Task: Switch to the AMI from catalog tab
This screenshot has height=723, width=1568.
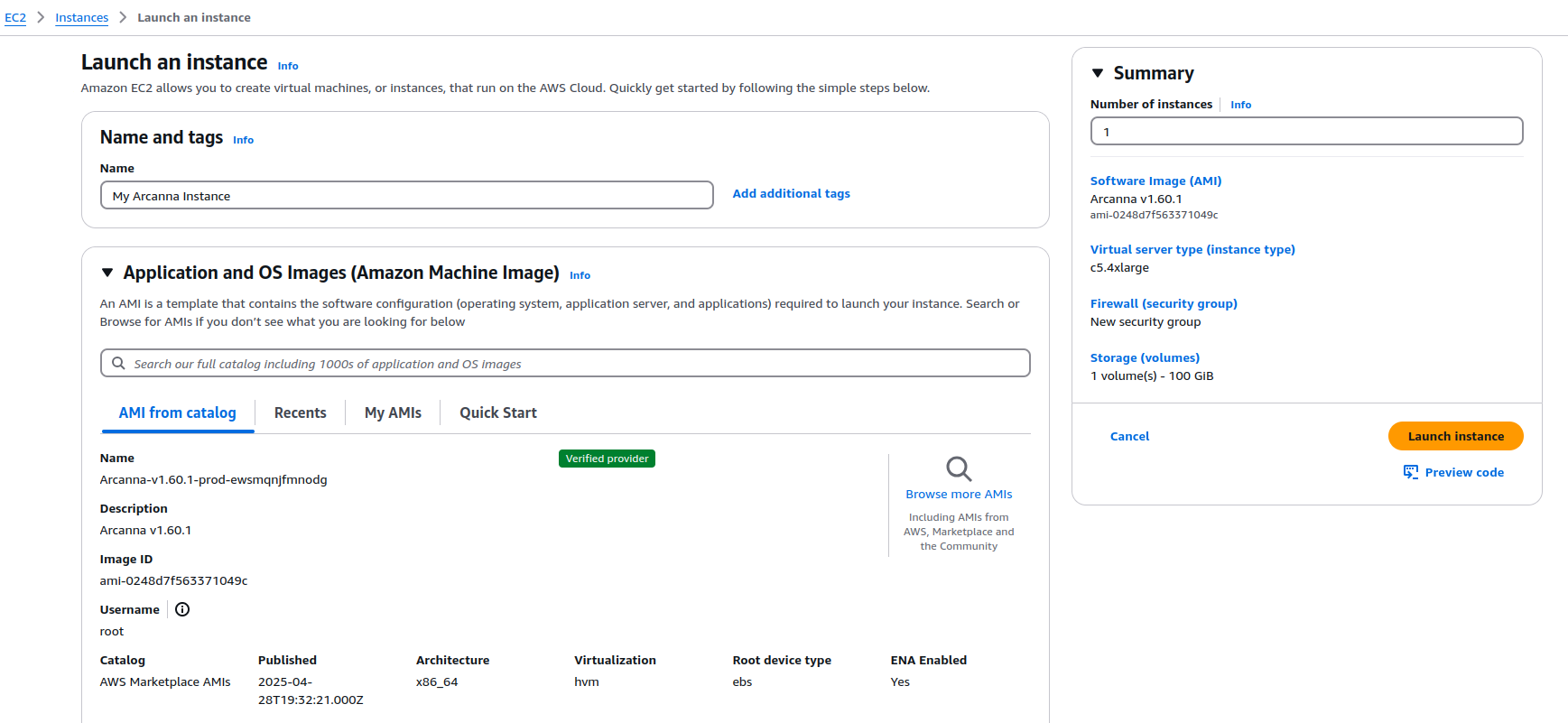Action: point(177,412)
